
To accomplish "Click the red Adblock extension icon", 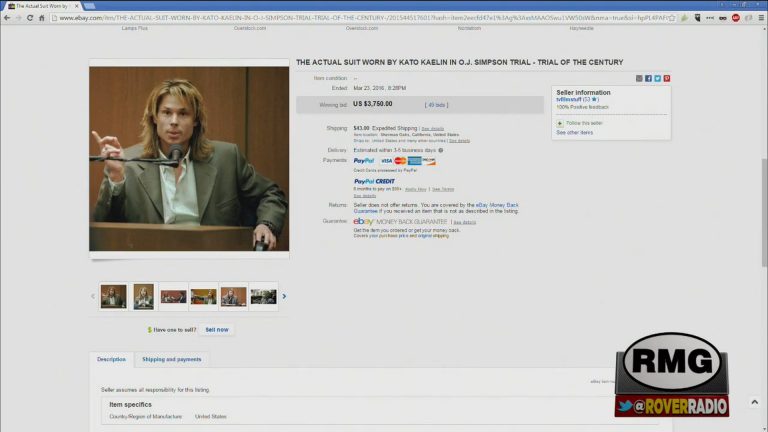I will point(736,18).
